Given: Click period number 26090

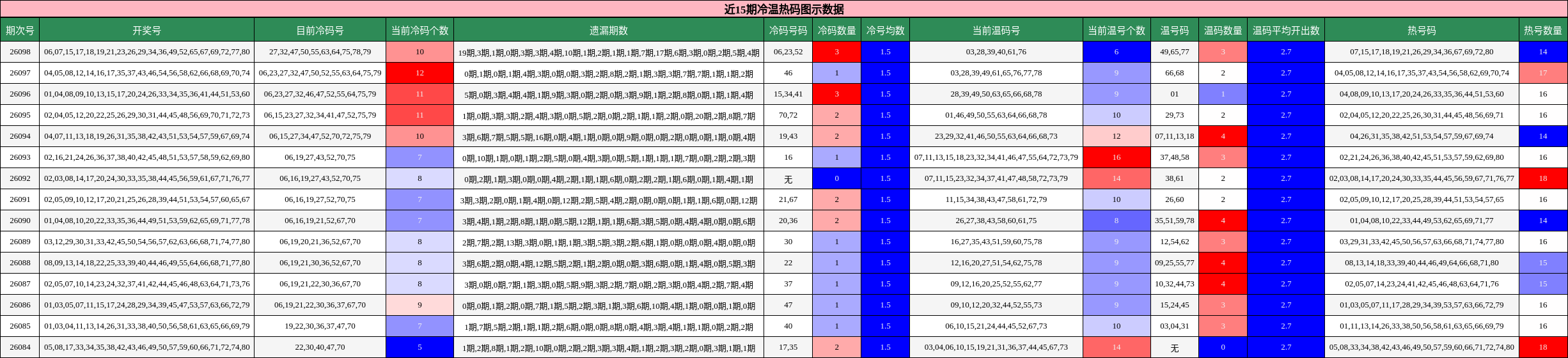Looking at the screenshot, I should pos(20,221).
